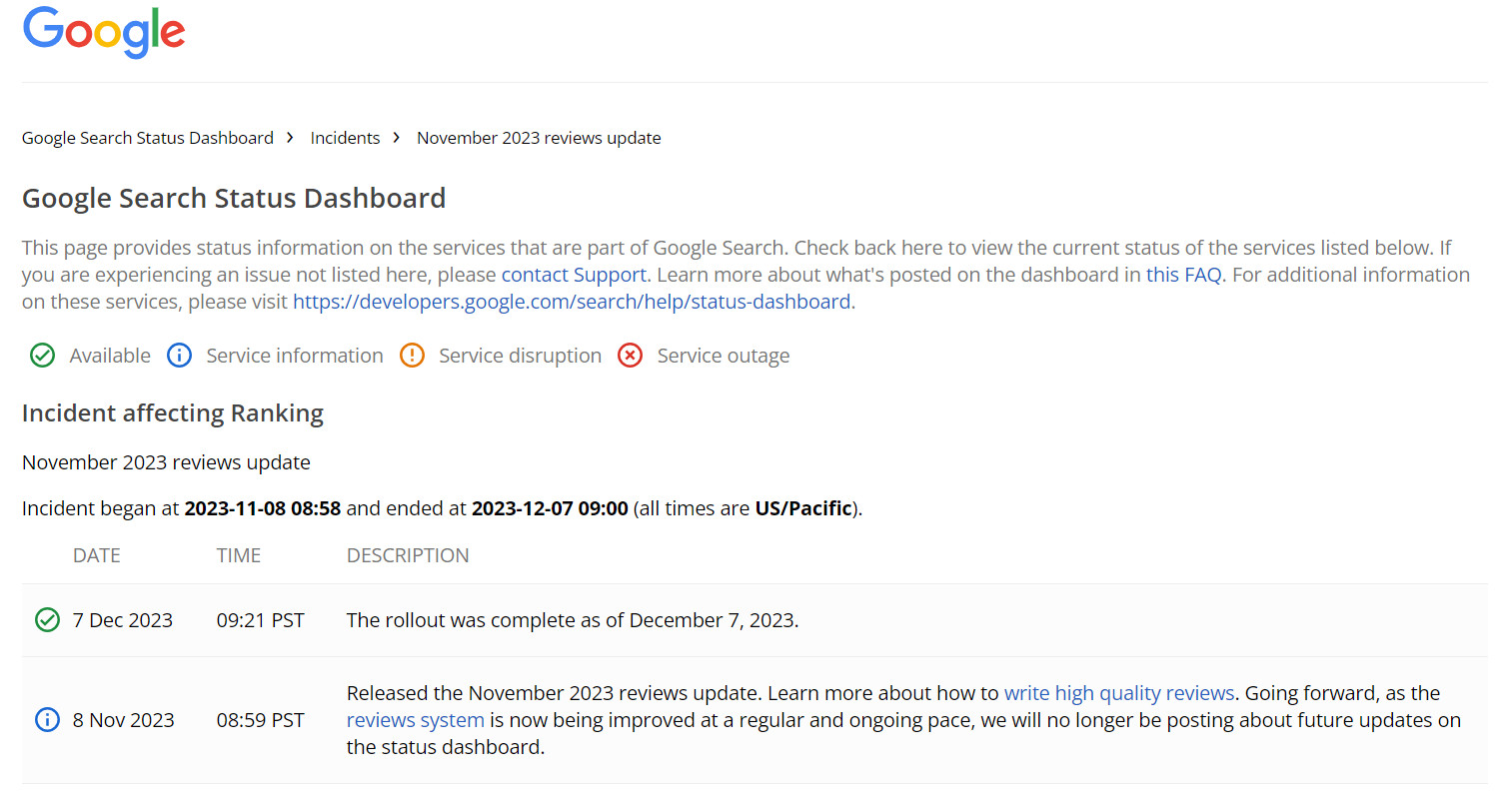Select November 2023 reviews update breadcrumb
This screenshot has height=795, width=1512.
[538, 137]
